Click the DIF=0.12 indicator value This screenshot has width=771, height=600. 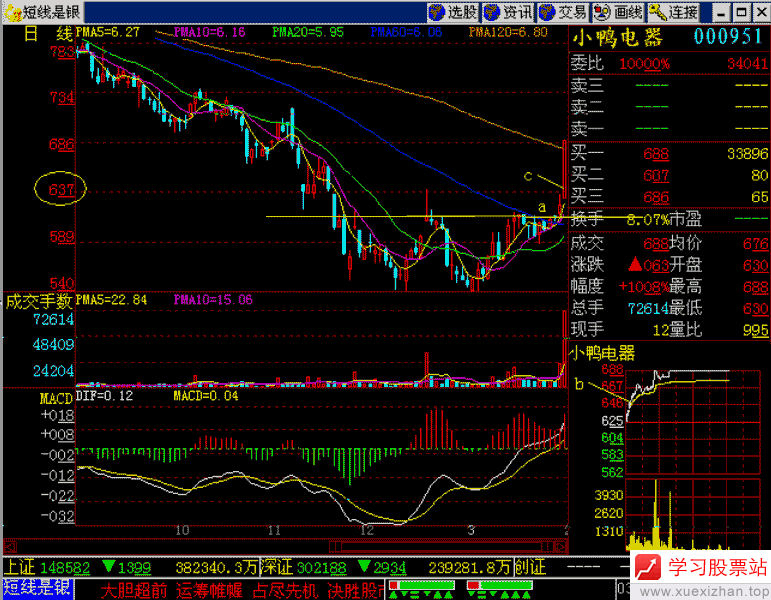104,396
